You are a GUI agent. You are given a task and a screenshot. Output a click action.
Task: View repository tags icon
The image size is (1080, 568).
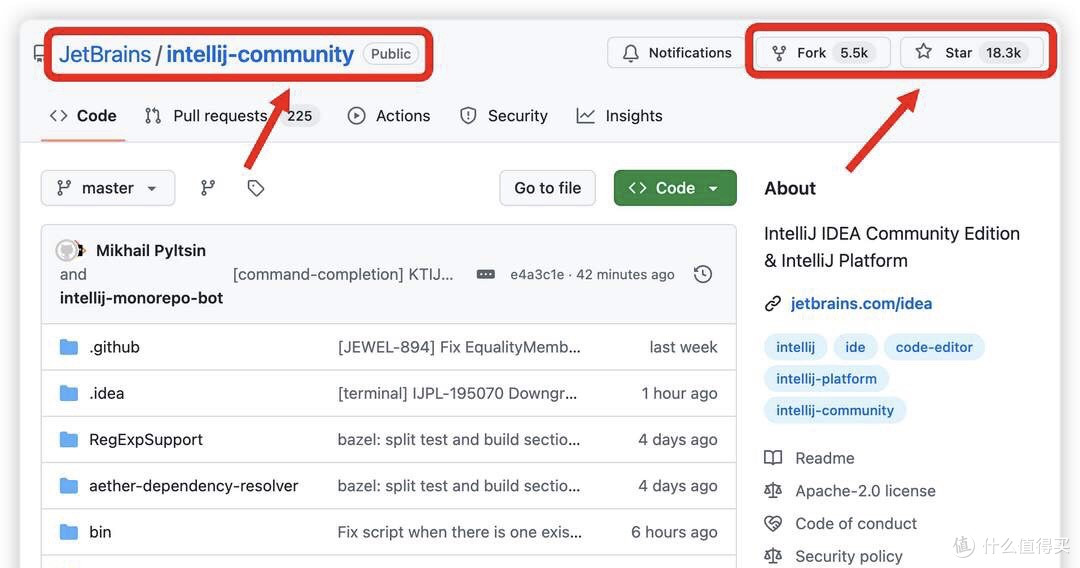coord(256,188)
